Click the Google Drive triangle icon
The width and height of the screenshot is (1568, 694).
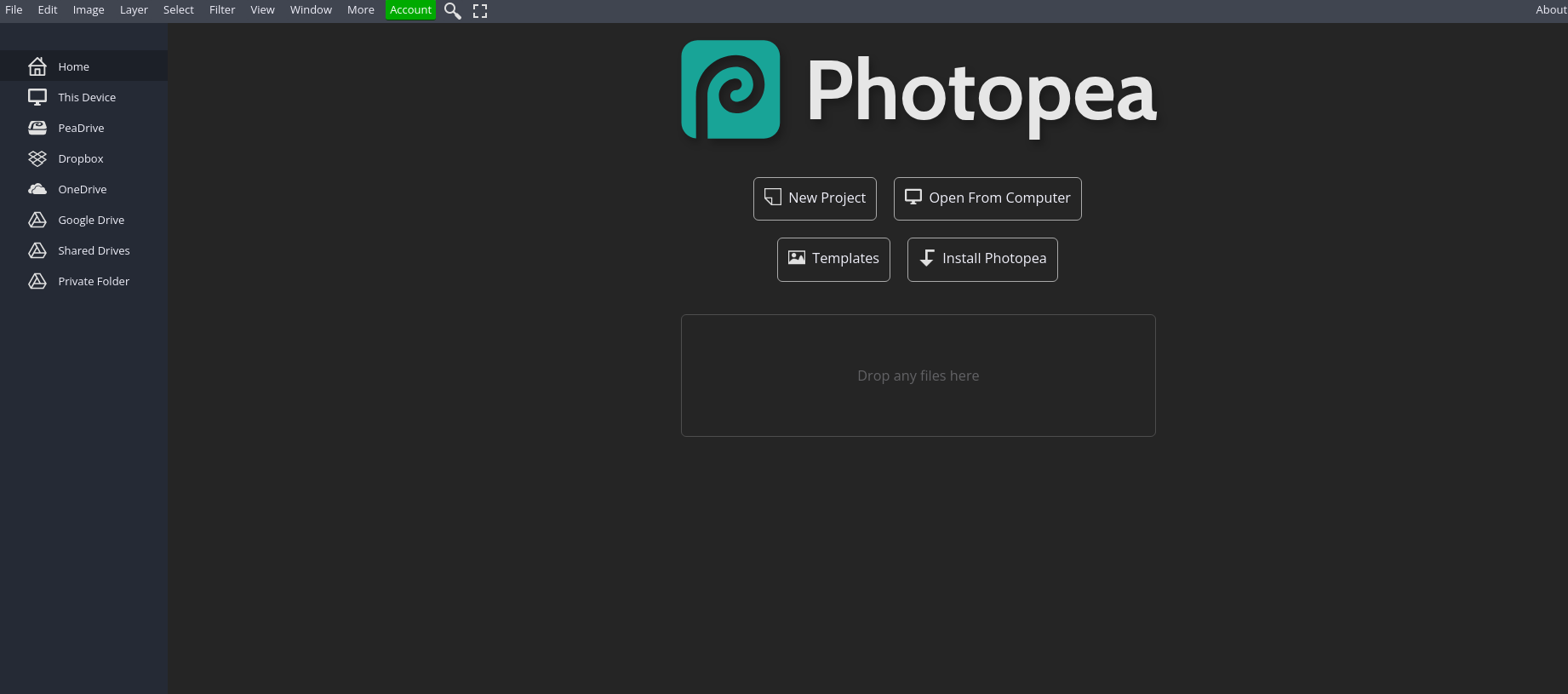[x=37, y=220]
